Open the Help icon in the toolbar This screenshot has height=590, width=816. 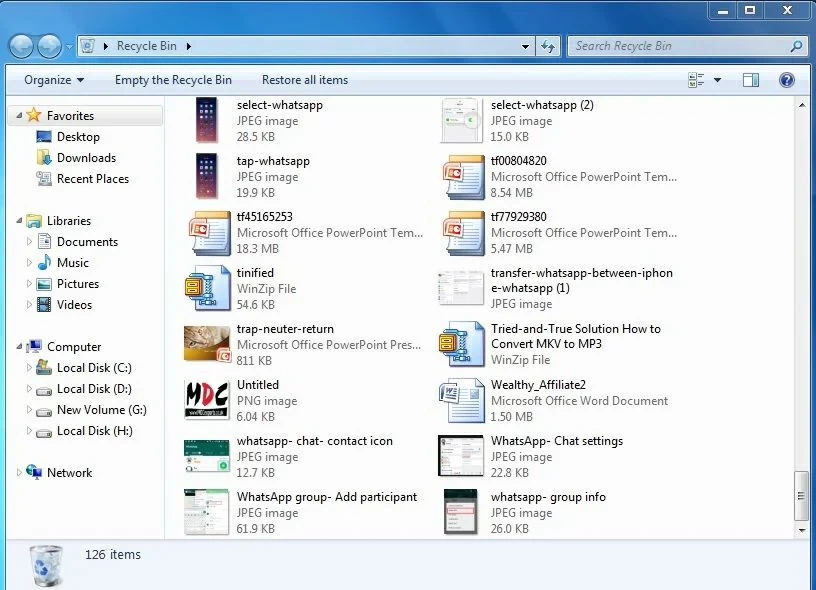pyautogui.click(x=787, y=79)
